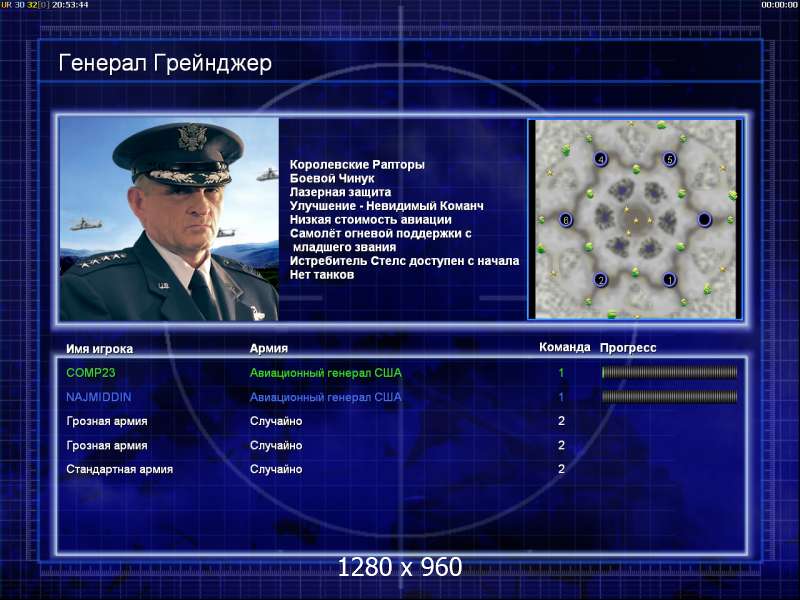
Task: Click "Лазерная защита" feature line
Action: pos(340,192)
